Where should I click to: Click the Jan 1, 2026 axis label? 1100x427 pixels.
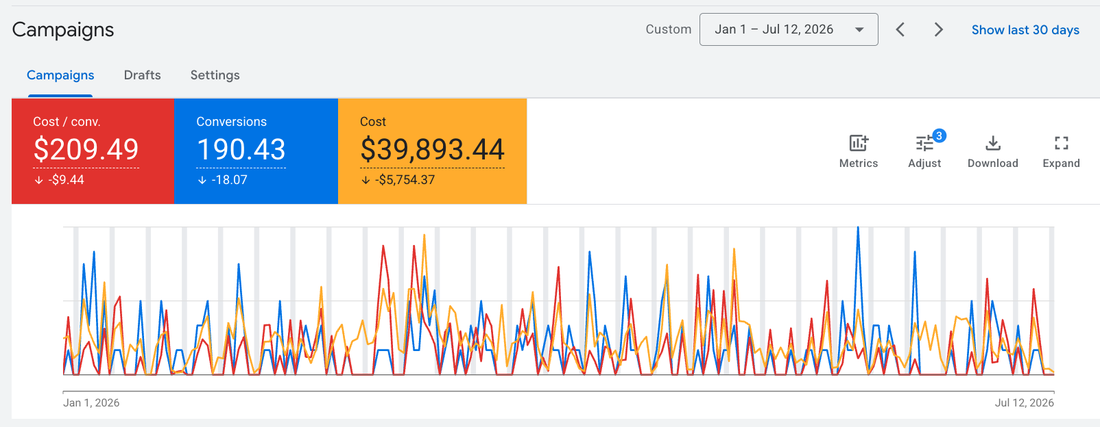point(91,403)
